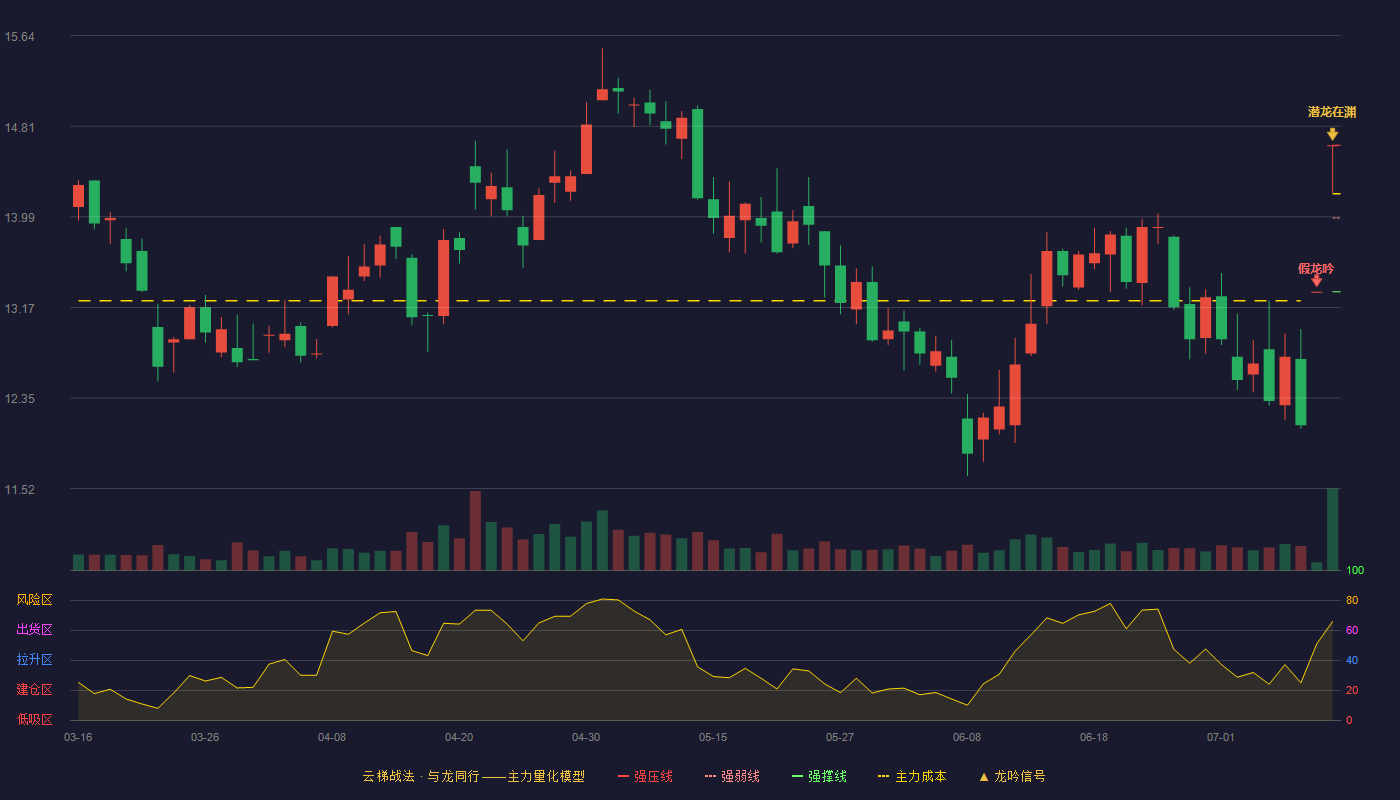
Task: Click the 06-18 date label
Action: 1094,737
